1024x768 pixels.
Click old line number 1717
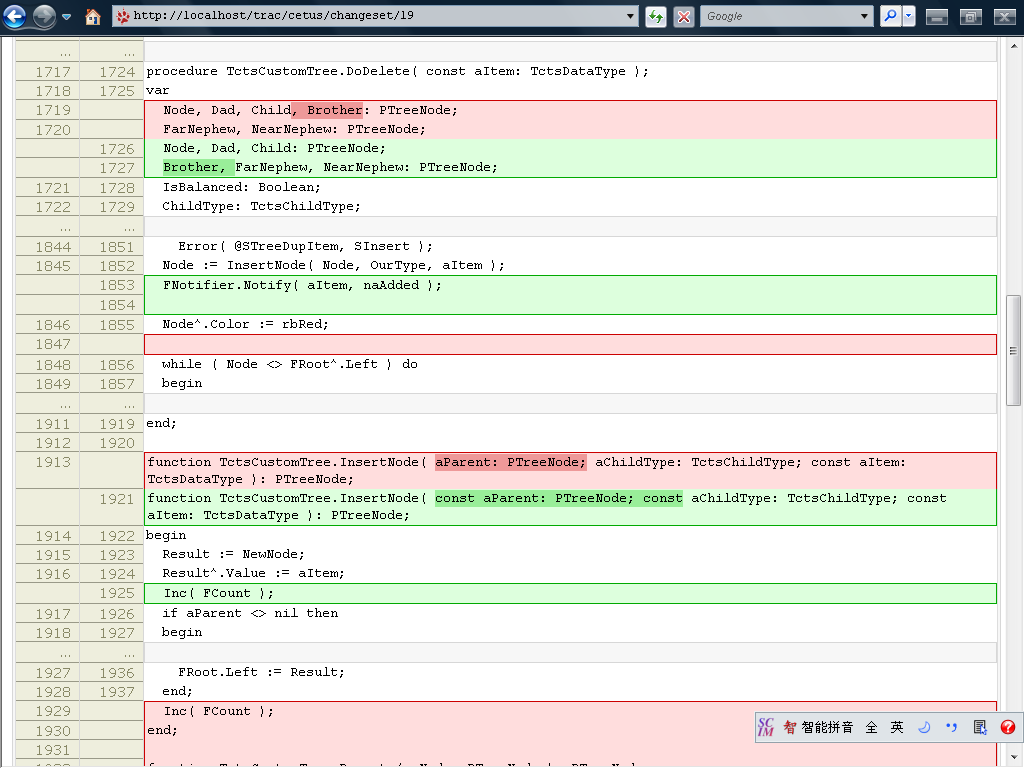[53, 72]
